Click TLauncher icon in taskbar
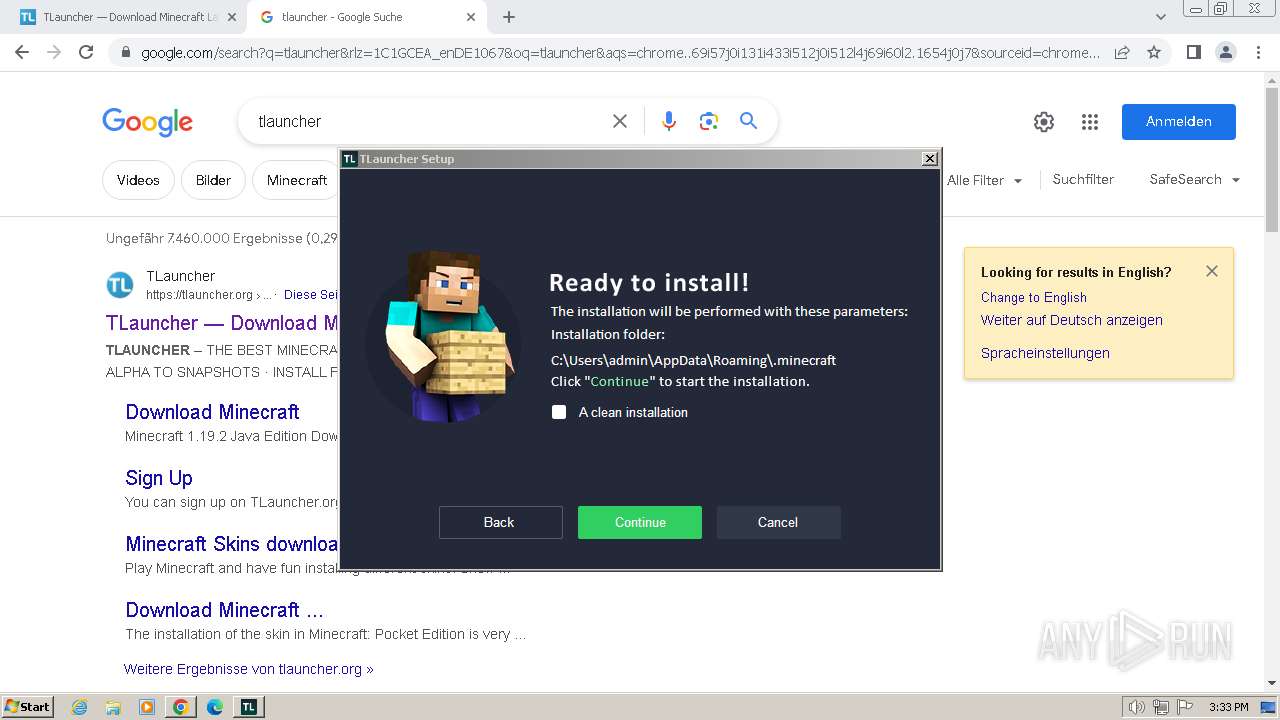Image resolution: width=1280 pixels, height=720 pixels. click(x=249, y=707)
